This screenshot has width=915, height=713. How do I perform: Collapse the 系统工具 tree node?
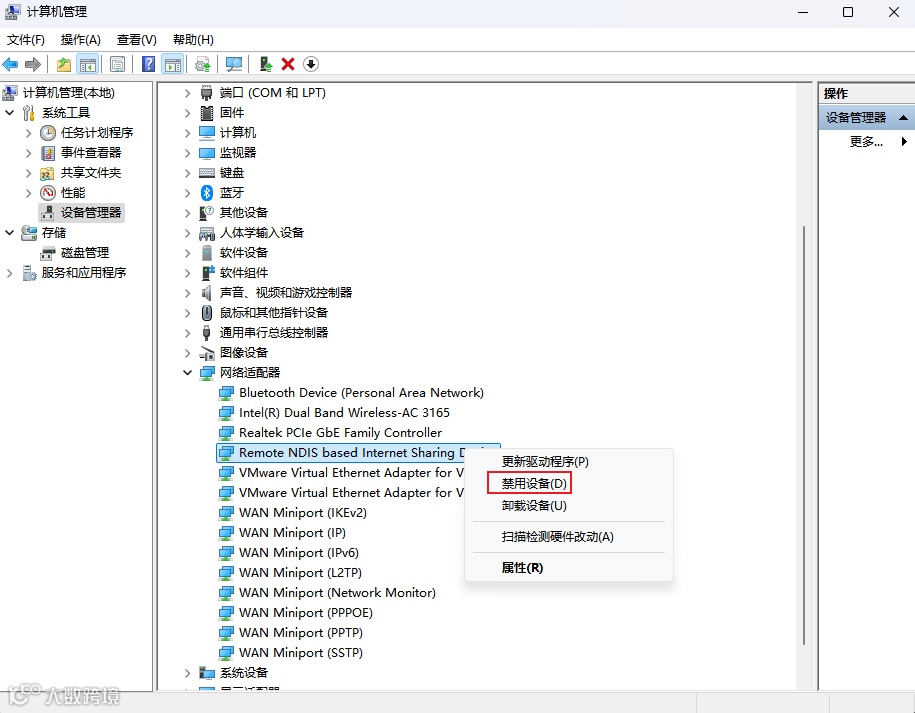[x=9, y=113]
